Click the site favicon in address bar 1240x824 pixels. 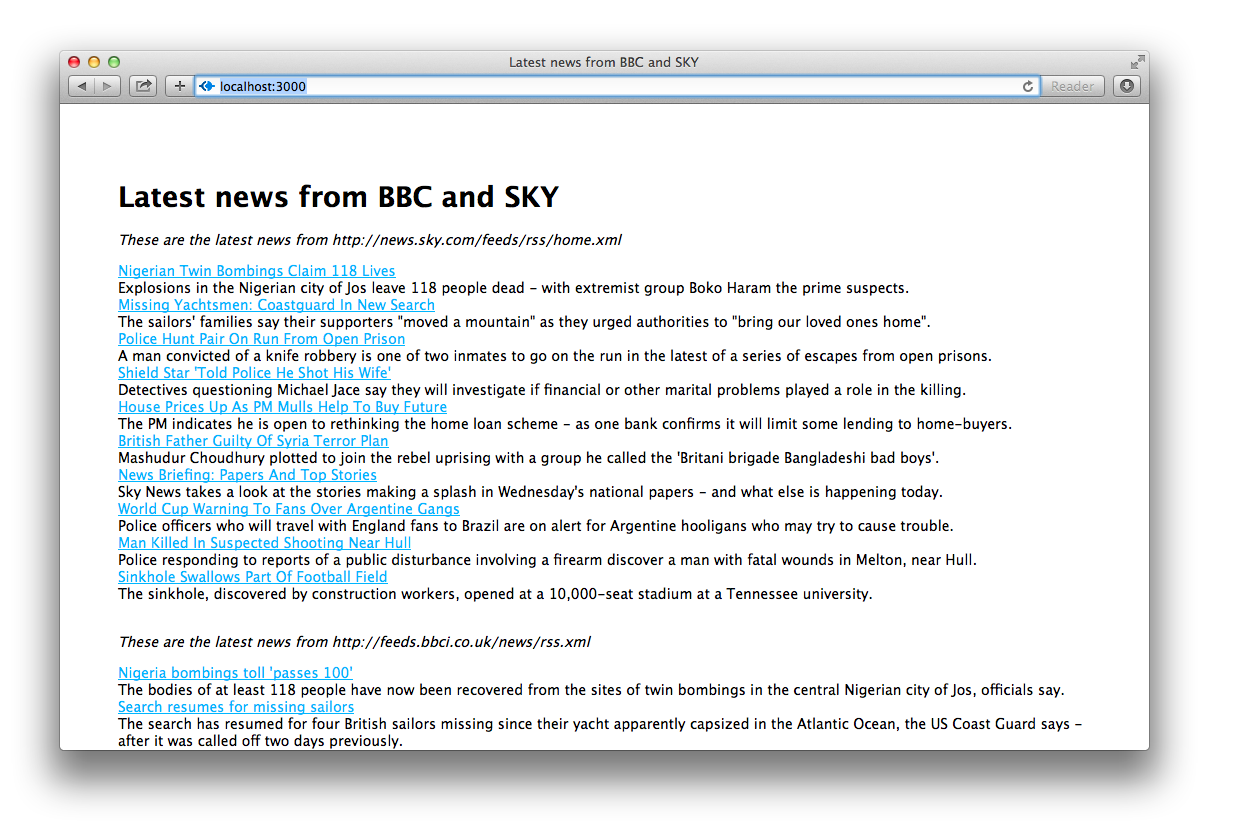[207, 87]
